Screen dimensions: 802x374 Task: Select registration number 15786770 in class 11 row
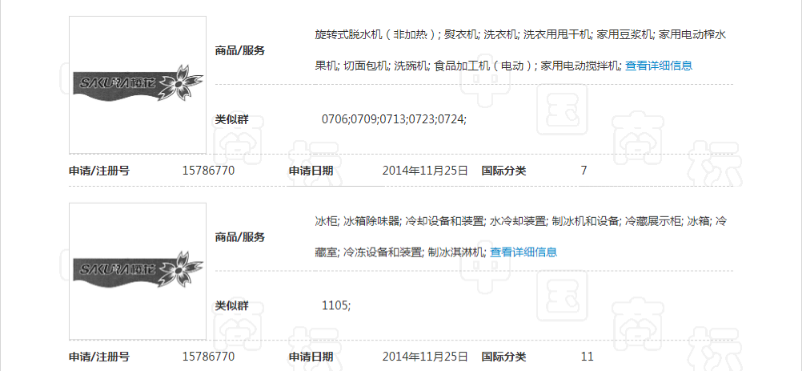click(209, 357)
